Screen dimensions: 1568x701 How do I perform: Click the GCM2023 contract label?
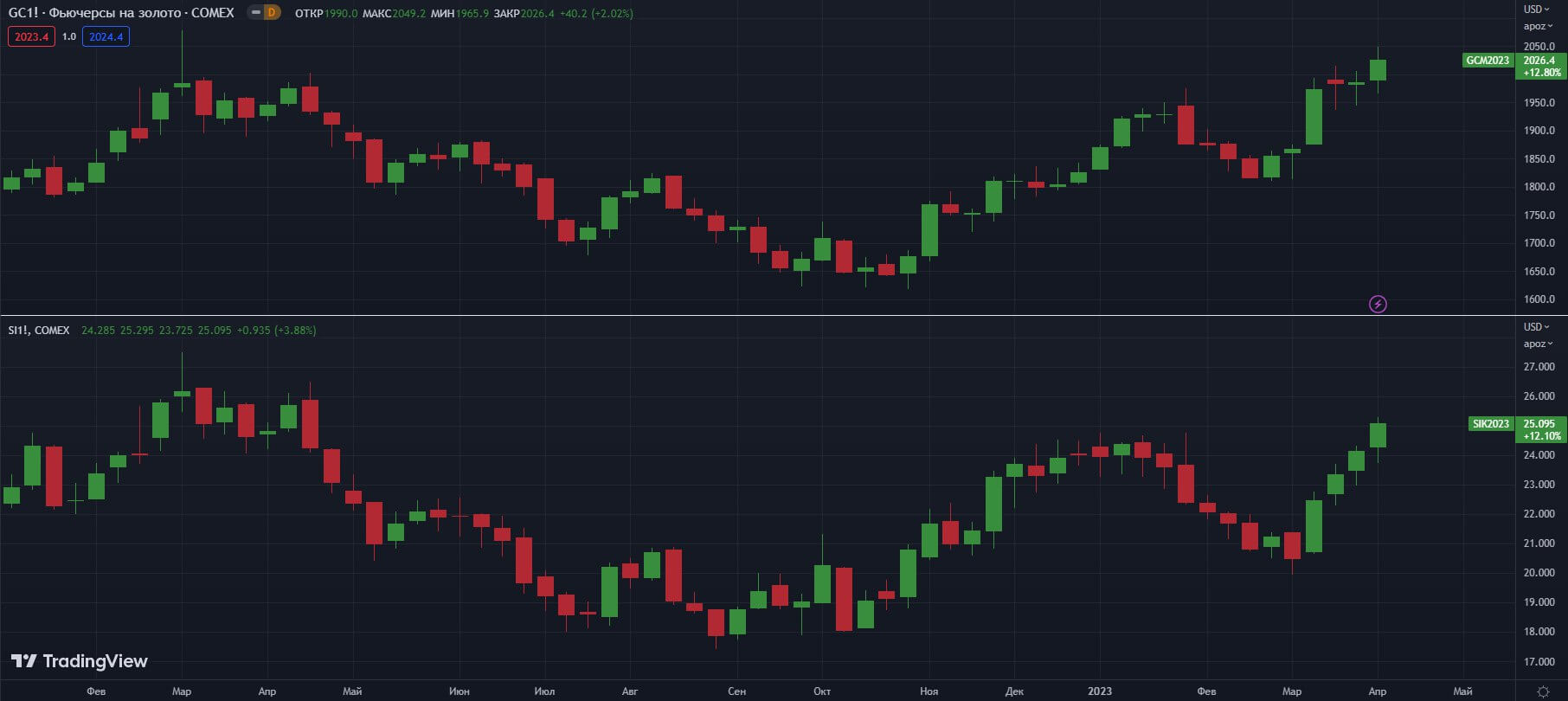click(1488, 61)
